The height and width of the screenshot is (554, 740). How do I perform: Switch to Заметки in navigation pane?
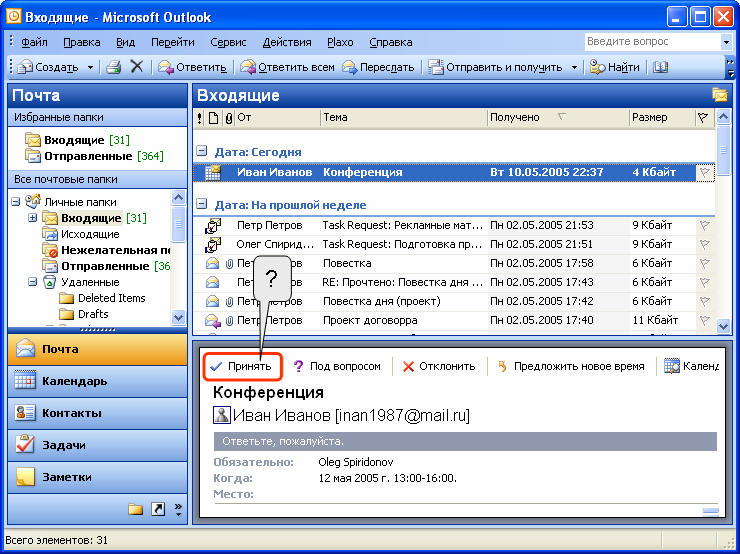pyautogui.click(x=98, y=478)
